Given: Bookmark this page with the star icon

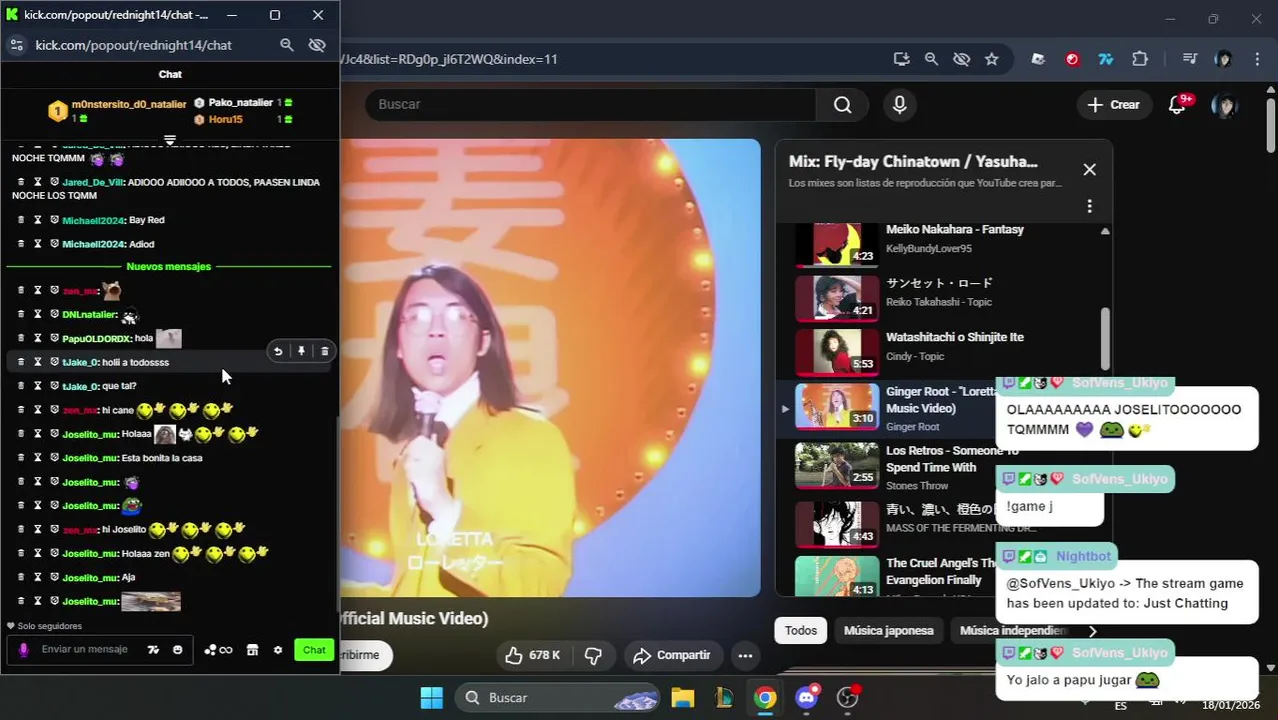Looking at the screenshot, I should coord(991,59).
